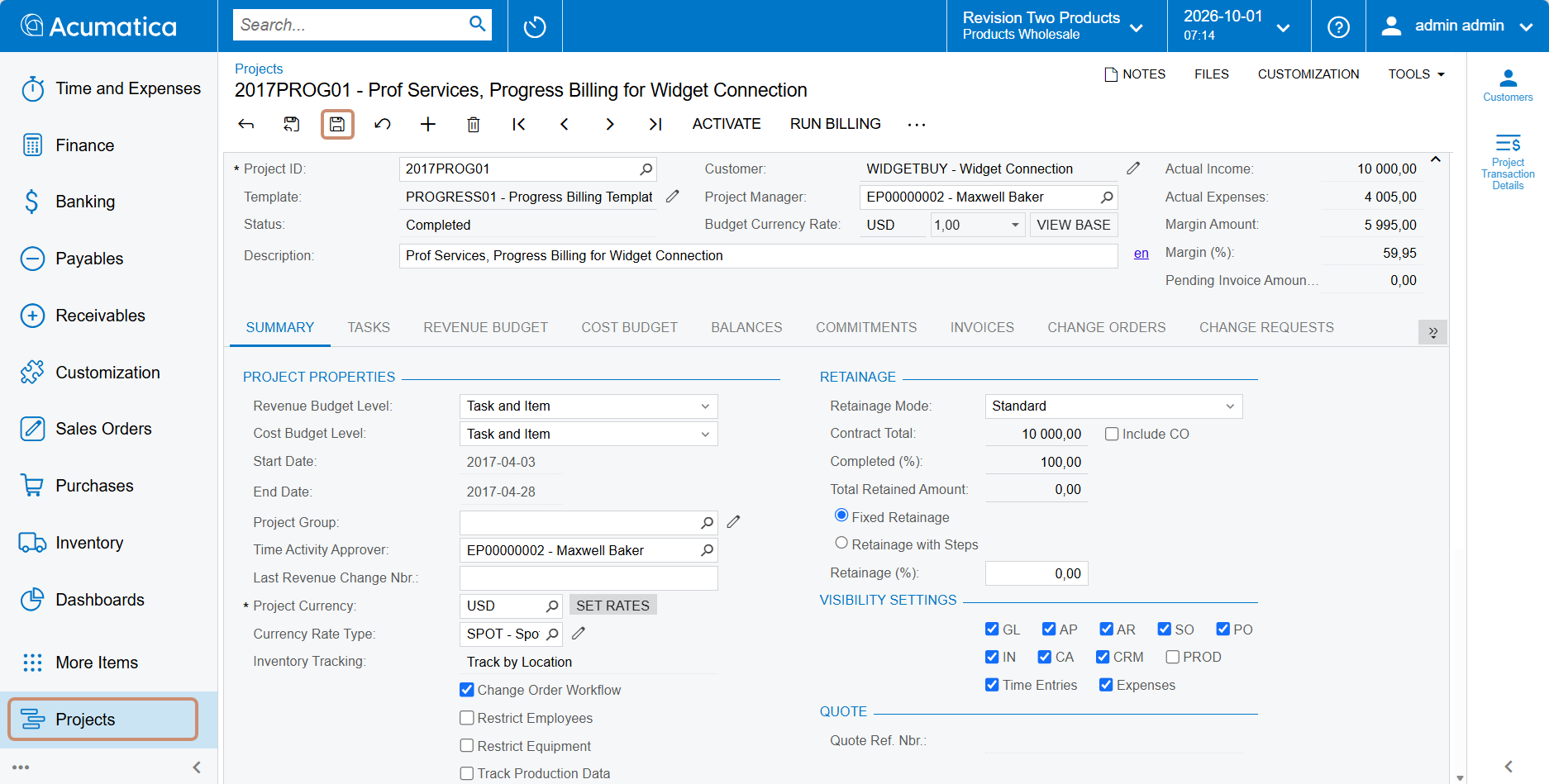1549x784 pixels.
Task: Click search magnifier in top bar
Action: click(478, 24)
